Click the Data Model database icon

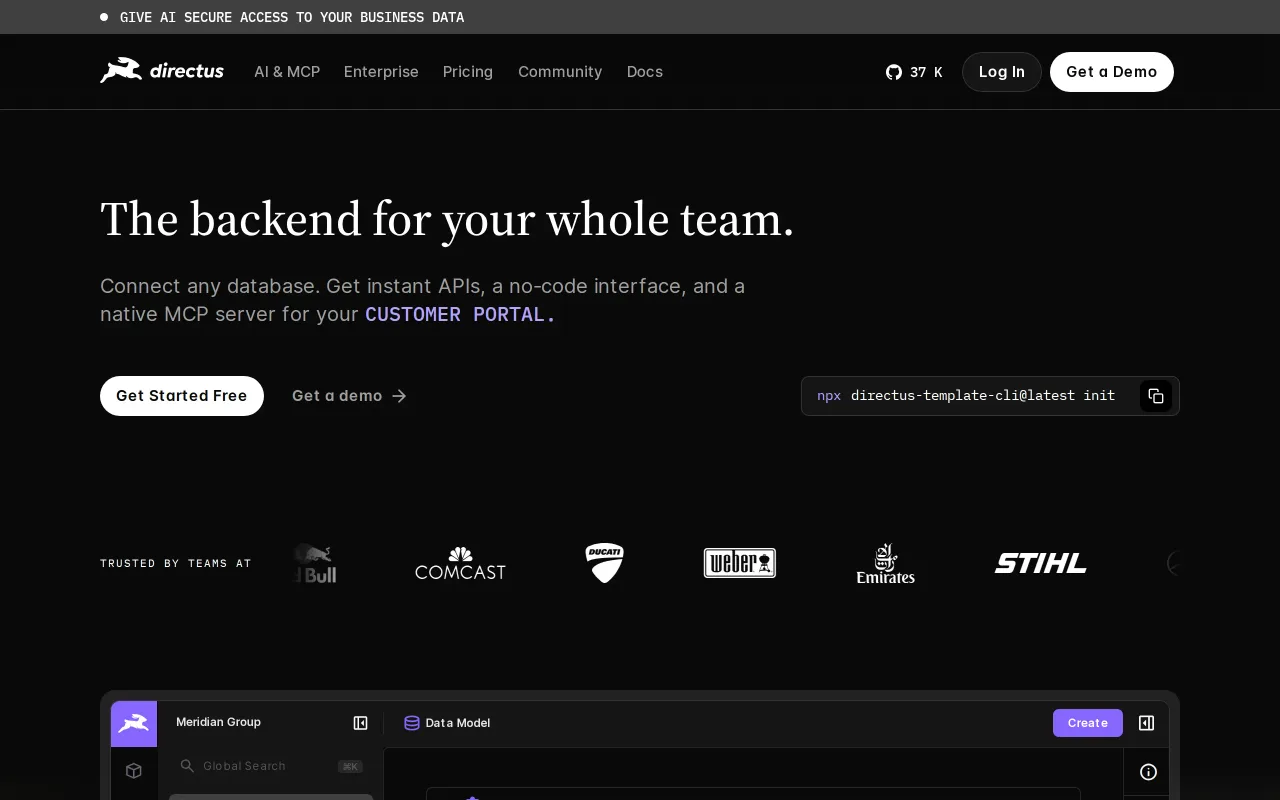(412, 723)
